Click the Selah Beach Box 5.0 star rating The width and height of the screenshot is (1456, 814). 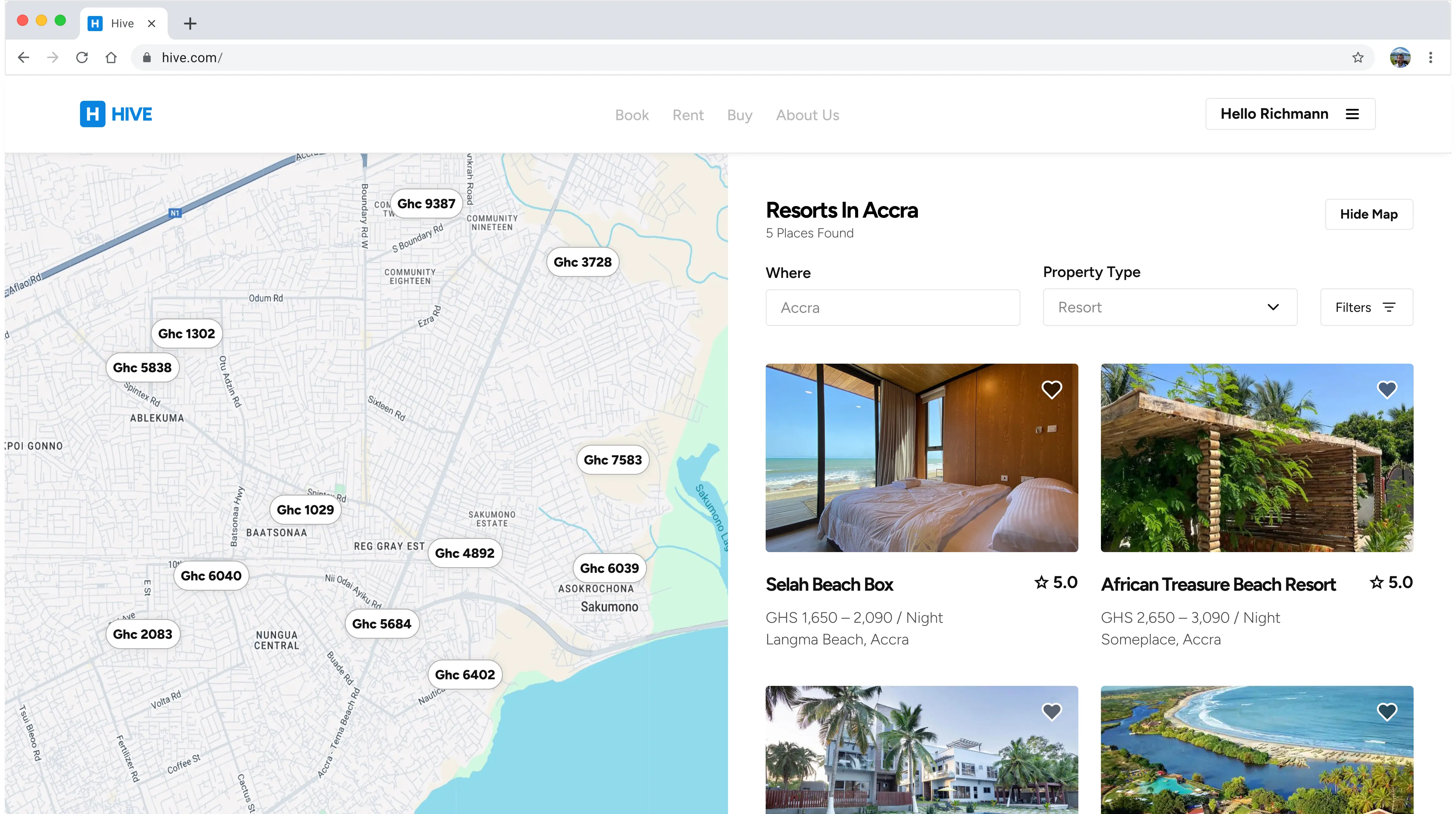[1056, 582]
